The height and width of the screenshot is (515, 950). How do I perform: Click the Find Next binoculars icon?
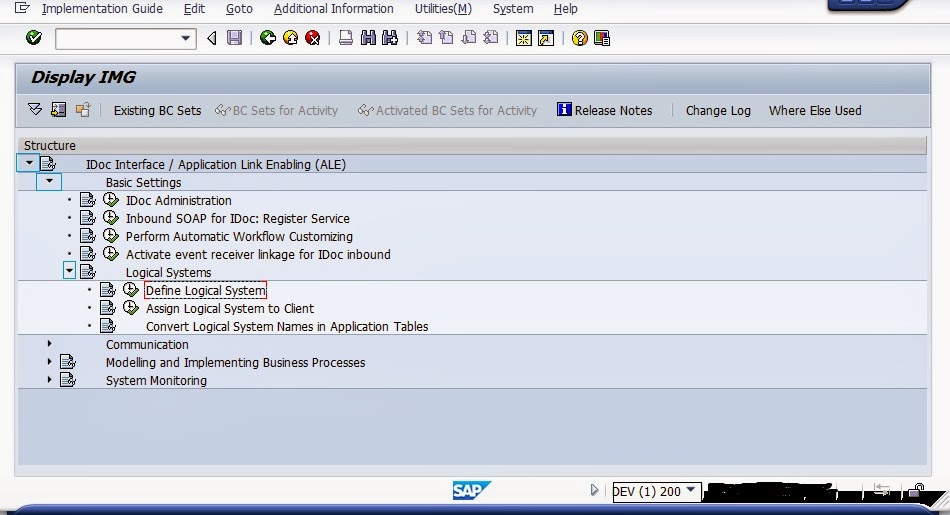[x=390, y=38]
